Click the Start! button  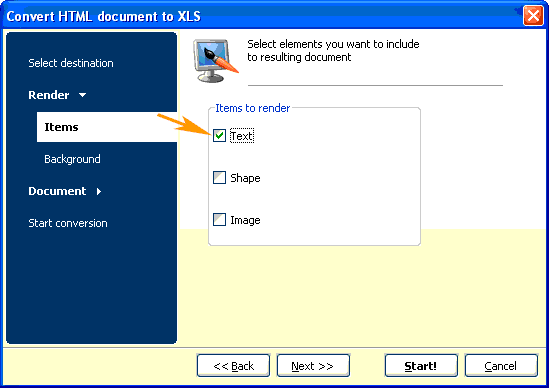pos(421,366)
